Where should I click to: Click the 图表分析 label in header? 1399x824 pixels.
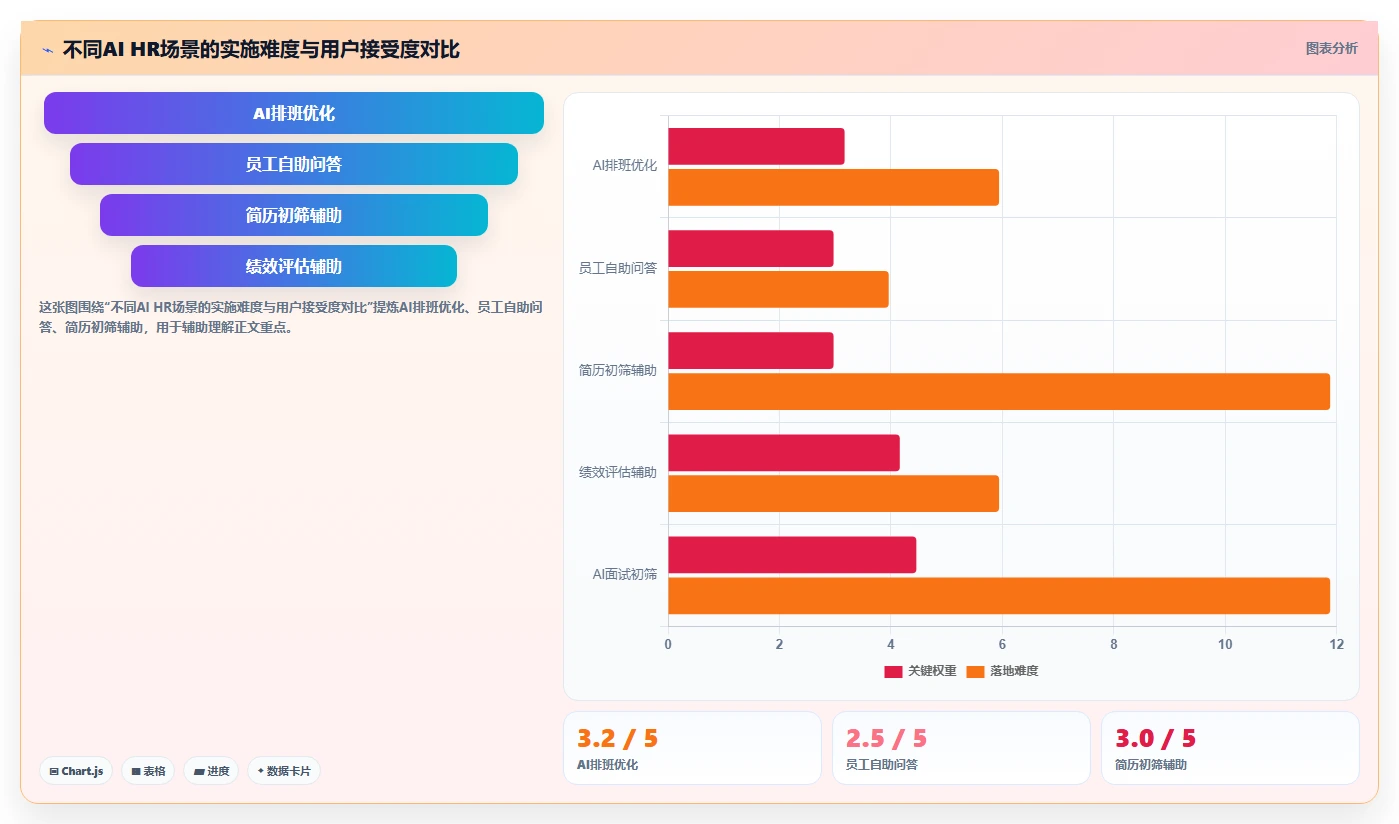[1332, 48]
